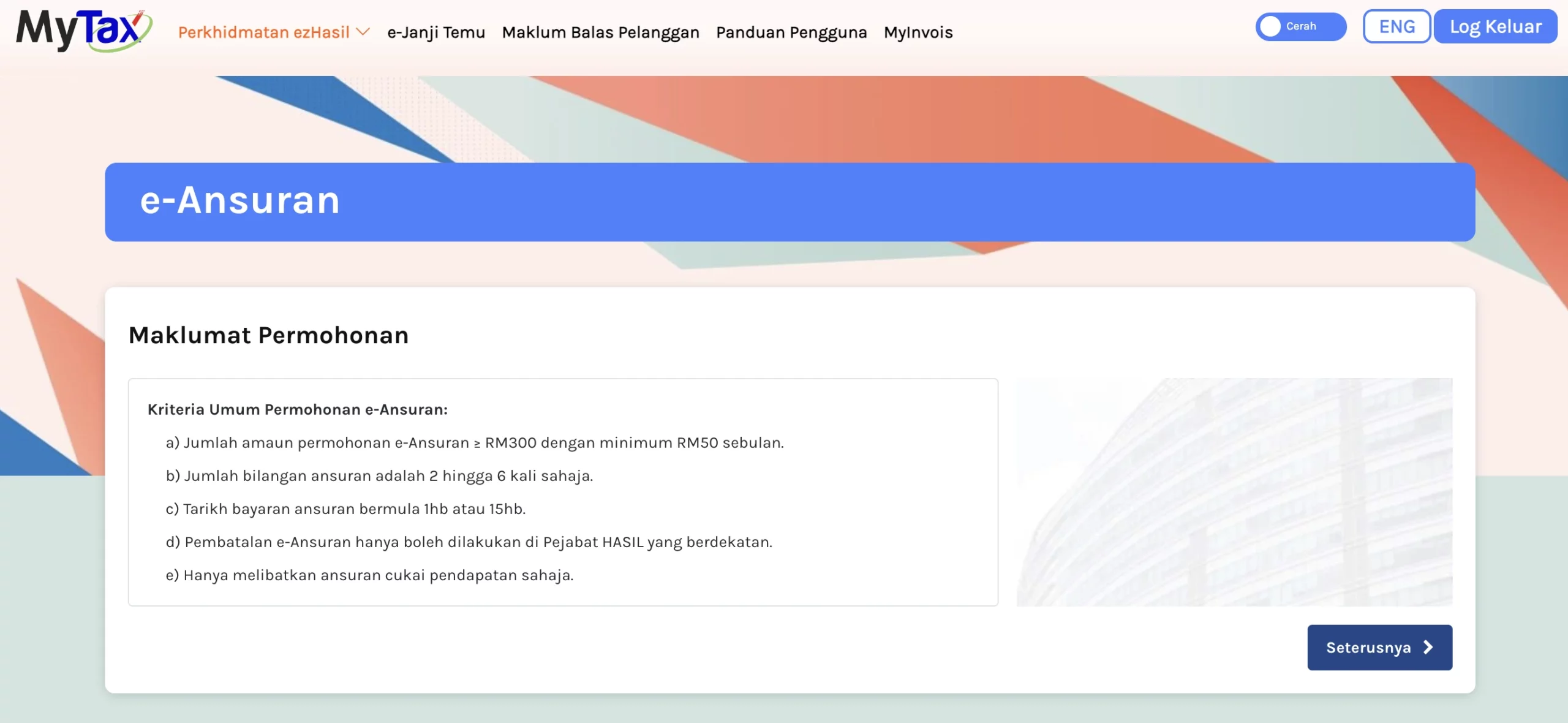
Task: Open e-Janji Temu menu item
Action: coord(436,32)
